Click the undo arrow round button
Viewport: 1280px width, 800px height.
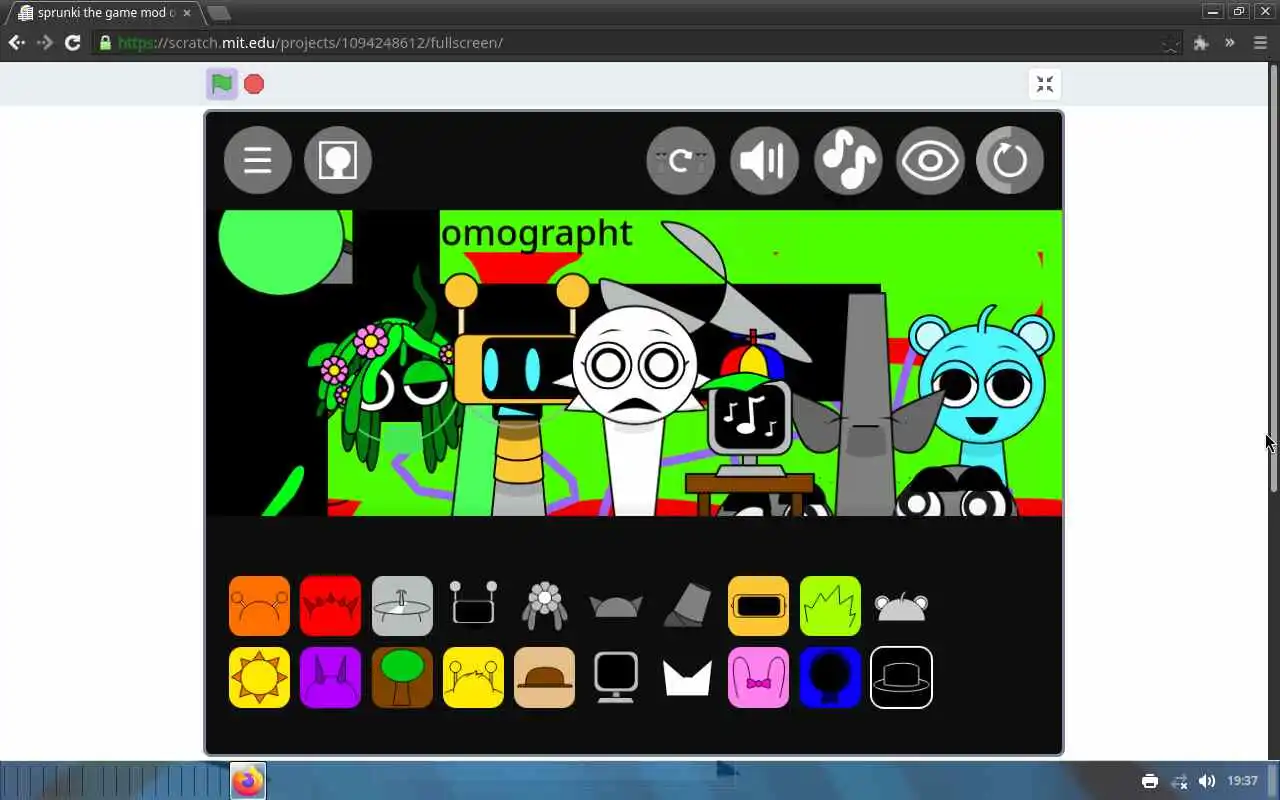pyautogui.click(x=681, y=160)
